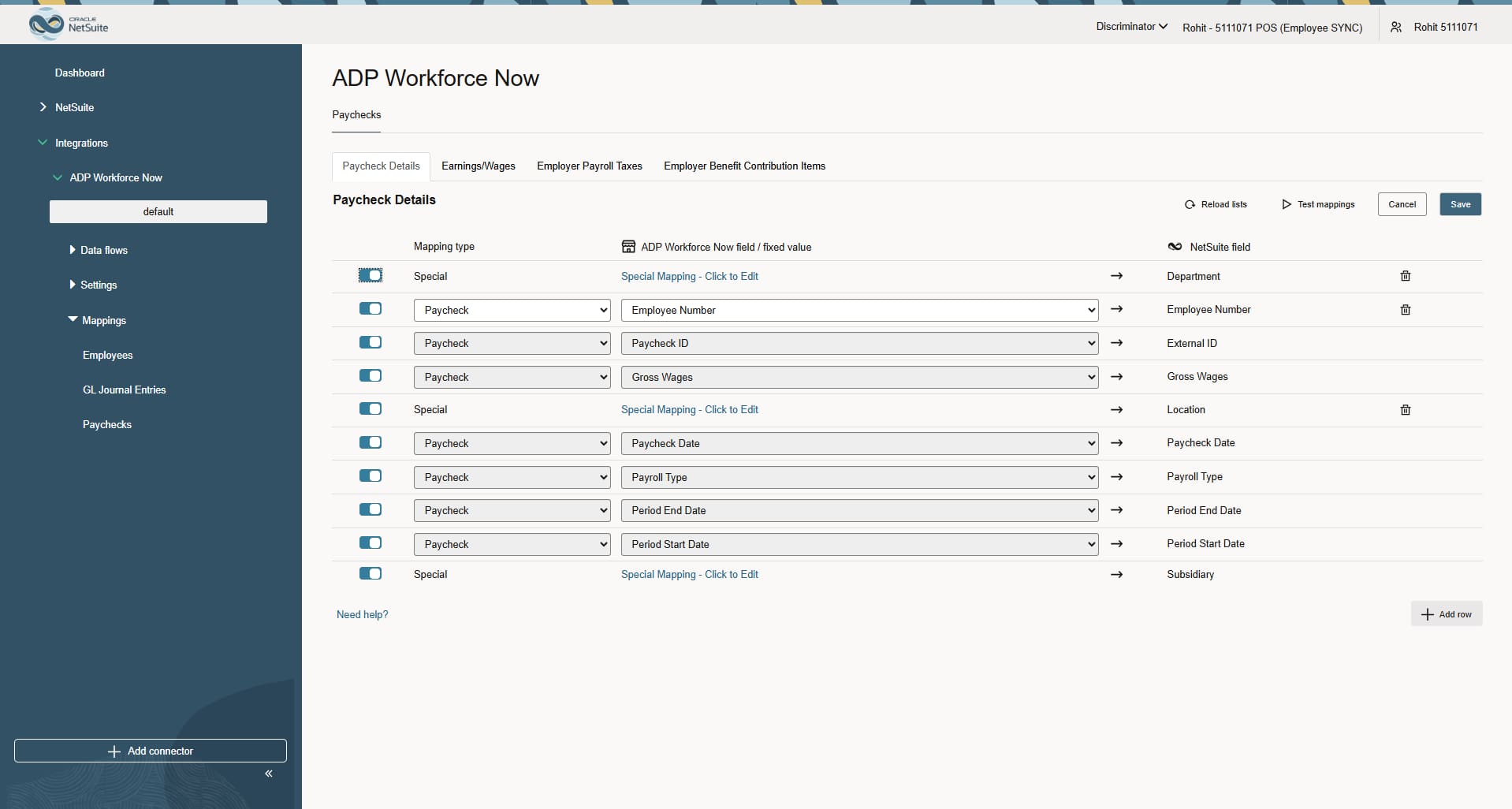The width and height of the screenshot is (1512, 809).
Task: Toggle the Subsidiary mapping switch
Action: [x=371, y=573]
